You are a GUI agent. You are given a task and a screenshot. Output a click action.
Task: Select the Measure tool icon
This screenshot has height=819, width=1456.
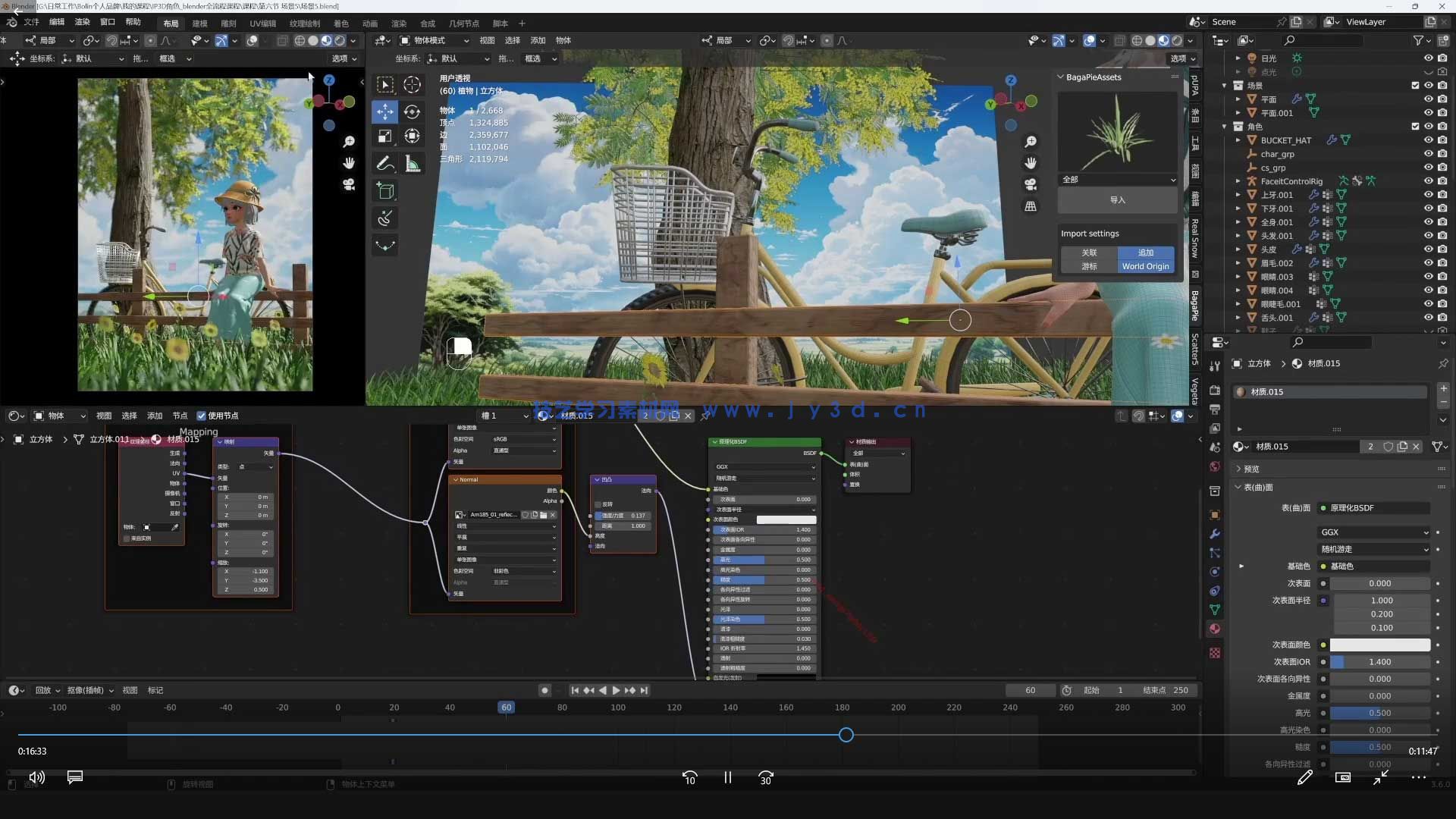pos(412,163)
